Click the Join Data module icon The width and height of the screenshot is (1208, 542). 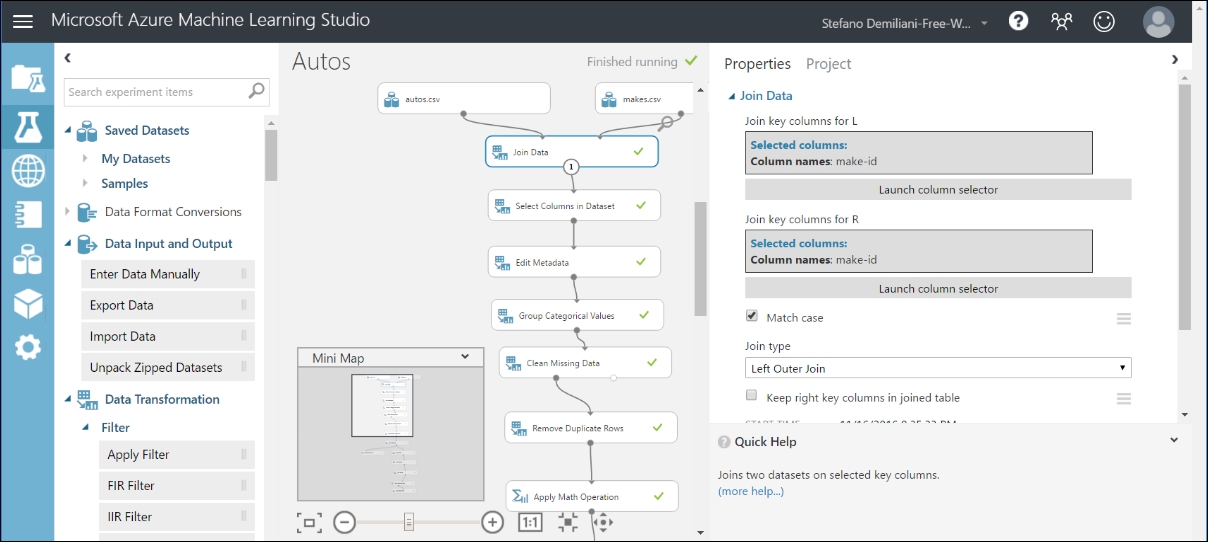pos(501,152)
